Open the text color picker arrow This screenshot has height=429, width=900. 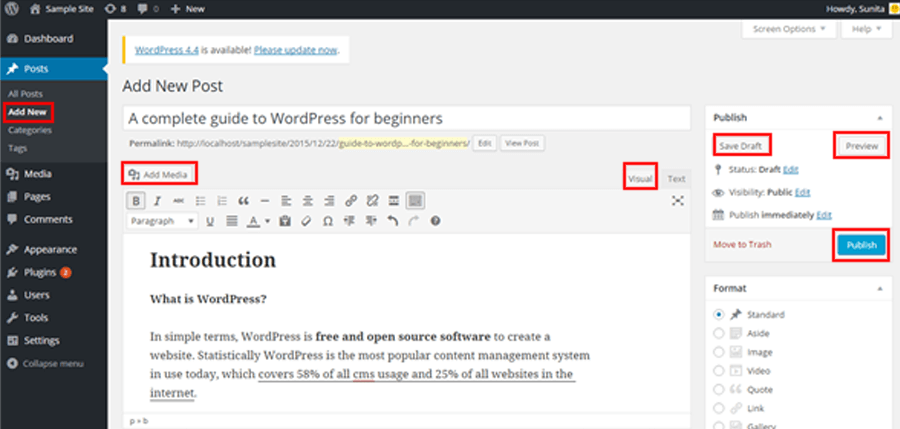pos(268,221)
